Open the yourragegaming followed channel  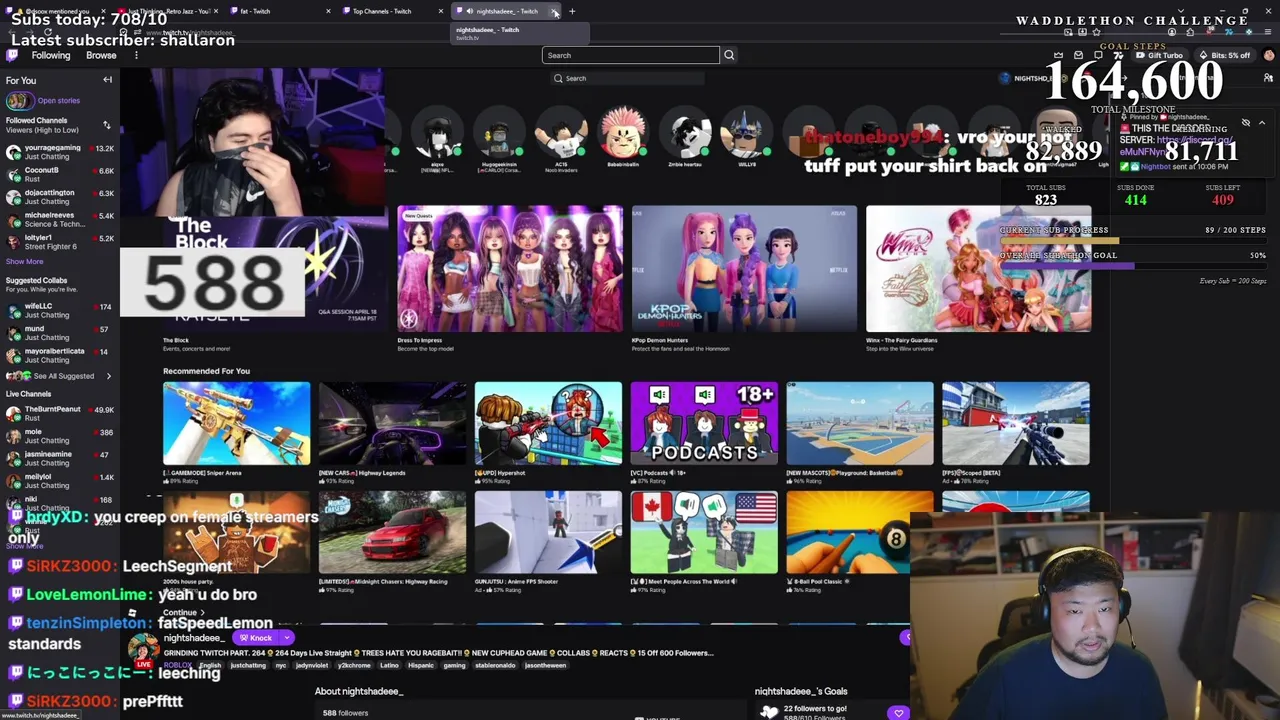[60, 152]
